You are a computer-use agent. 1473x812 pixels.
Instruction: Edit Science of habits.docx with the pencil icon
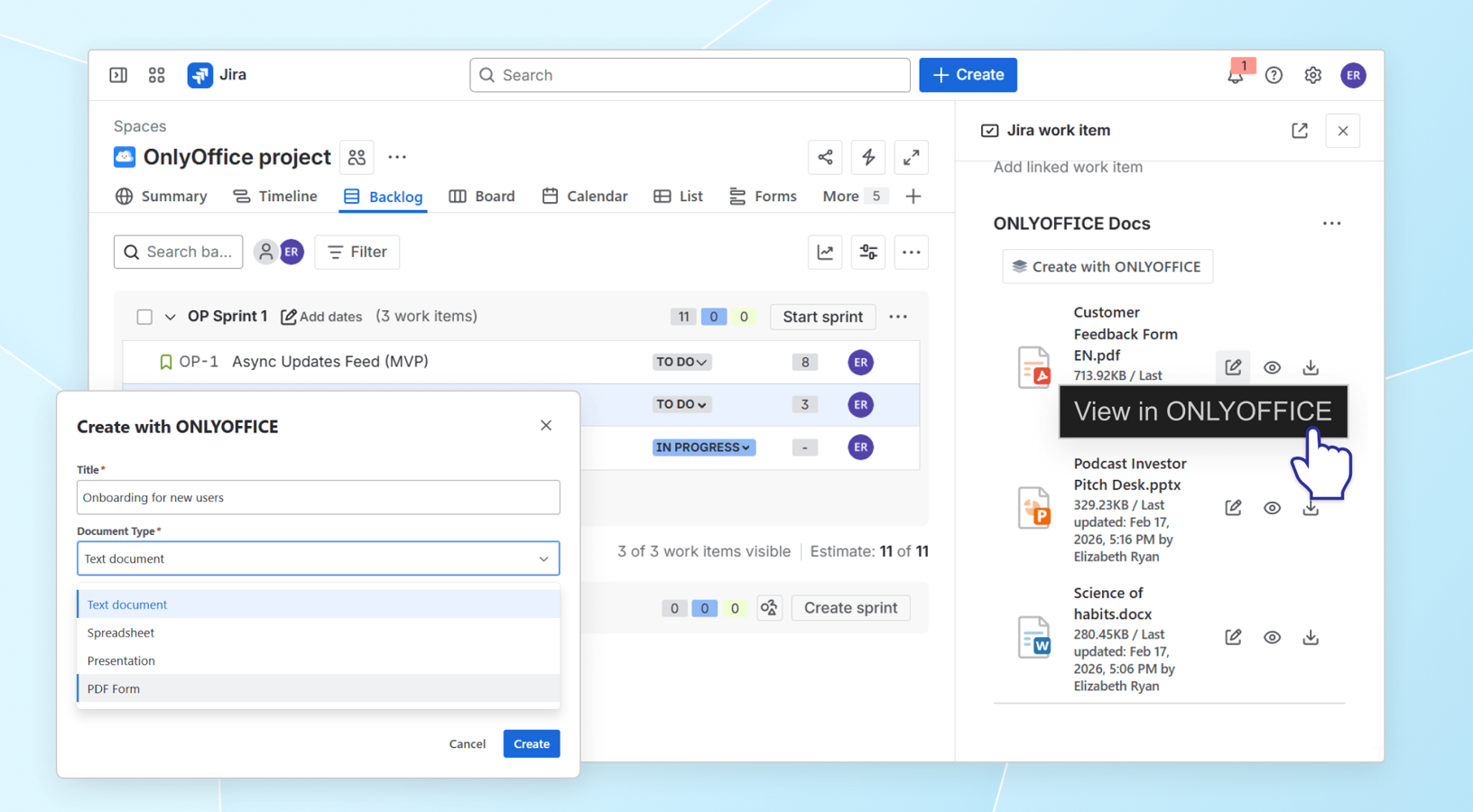(x=1233, y=637)
